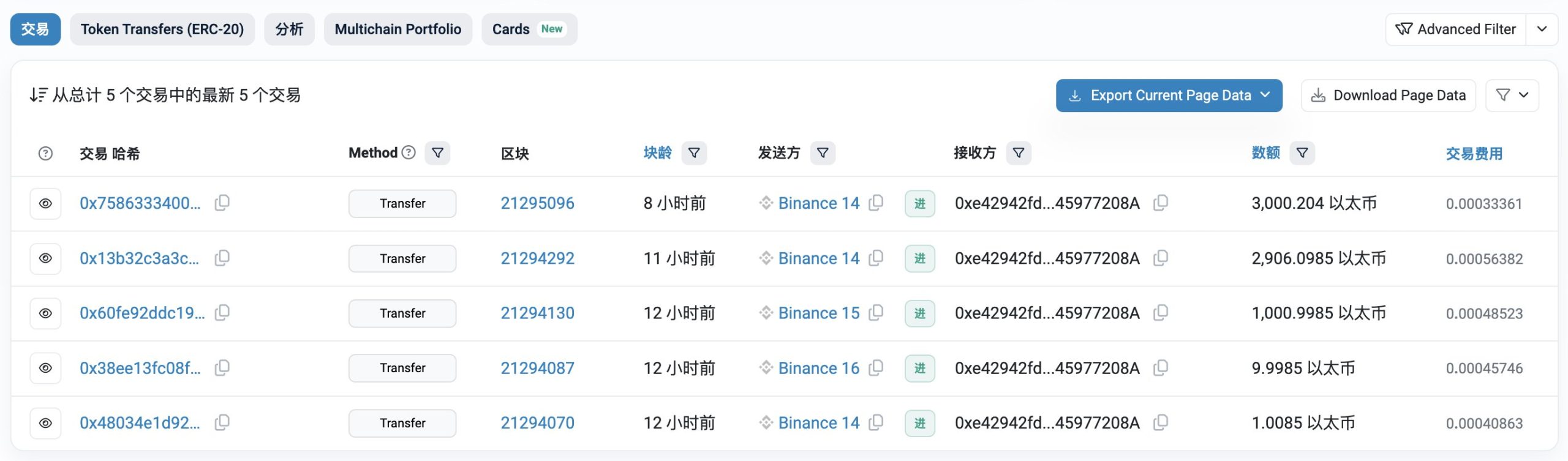Open the filter dropdown beside Download Page Data
1568x461 pixels.
(1512, 96)
